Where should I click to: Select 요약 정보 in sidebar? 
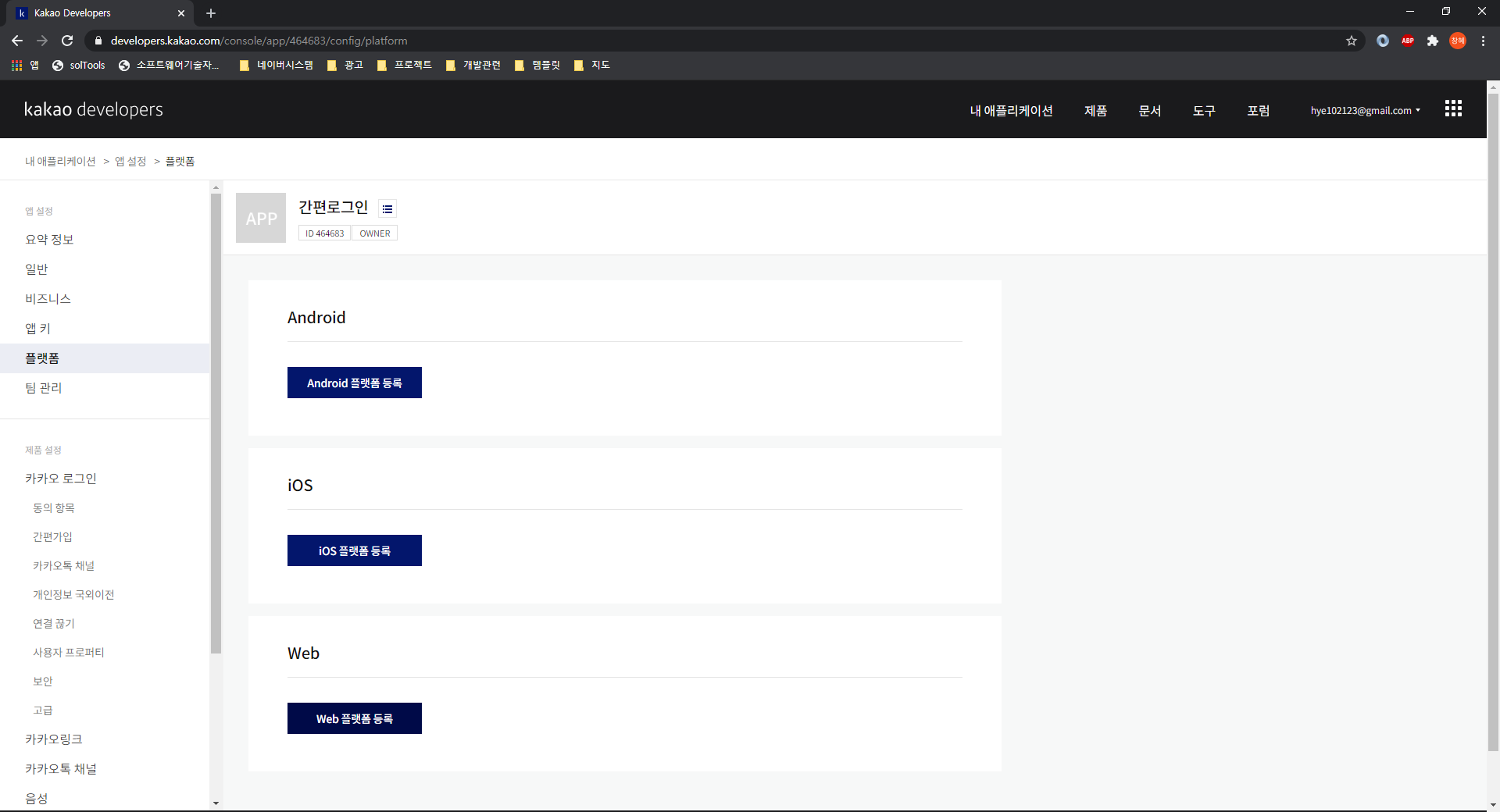(x=105, y=240)
